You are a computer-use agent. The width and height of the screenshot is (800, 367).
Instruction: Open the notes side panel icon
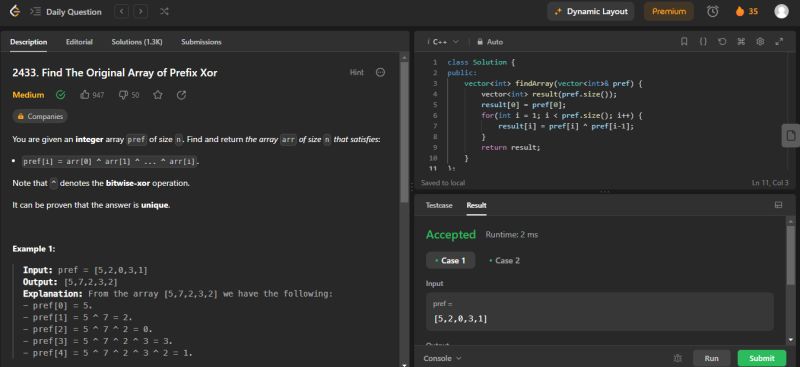[x=790, y=136]
